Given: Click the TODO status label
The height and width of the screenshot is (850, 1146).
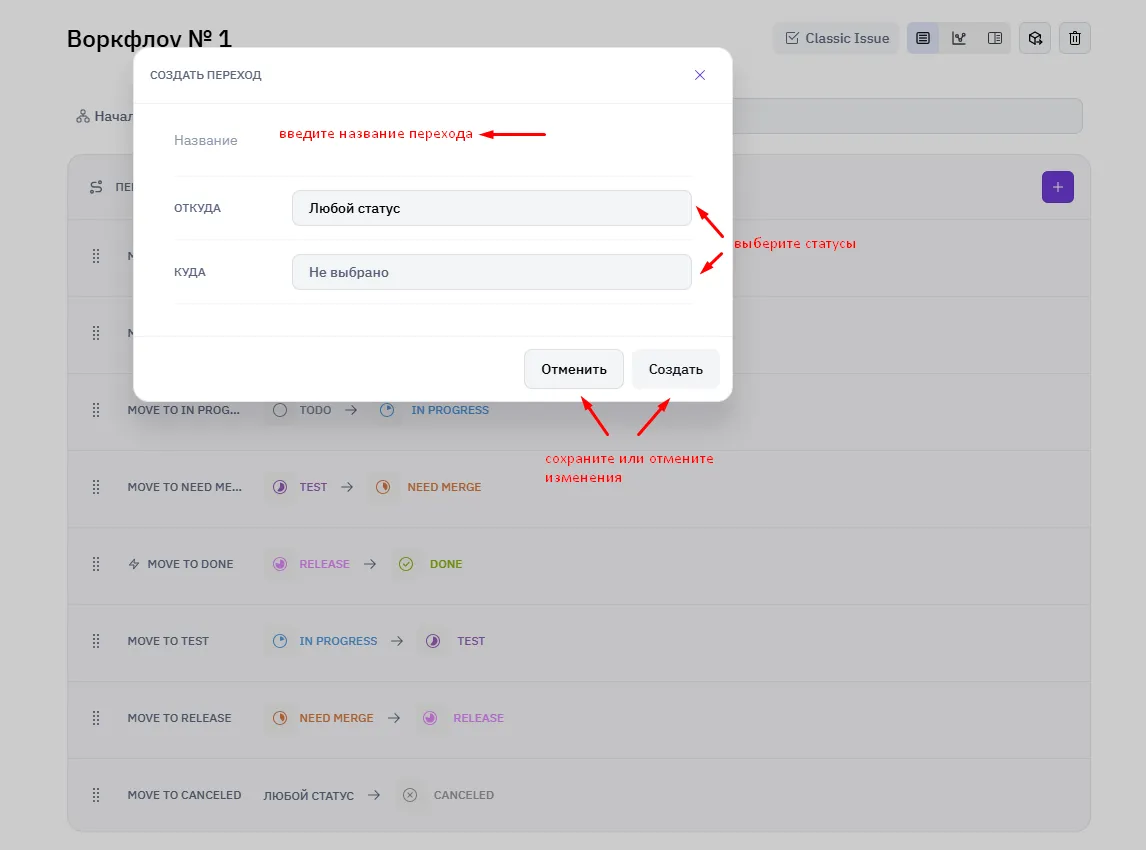Looking at the screenshot, I should [315, 410].
